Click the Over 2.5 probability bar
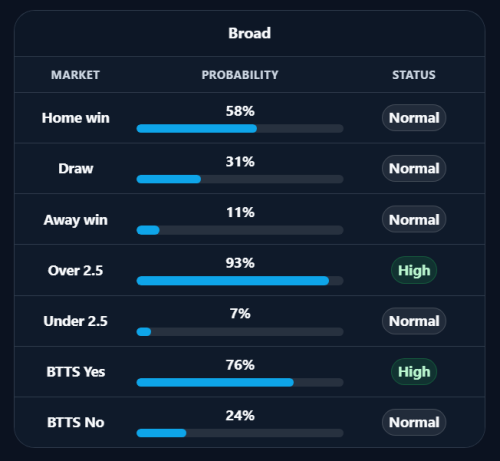The width and height of the screenshot is (500, 461). coord(240,281)
